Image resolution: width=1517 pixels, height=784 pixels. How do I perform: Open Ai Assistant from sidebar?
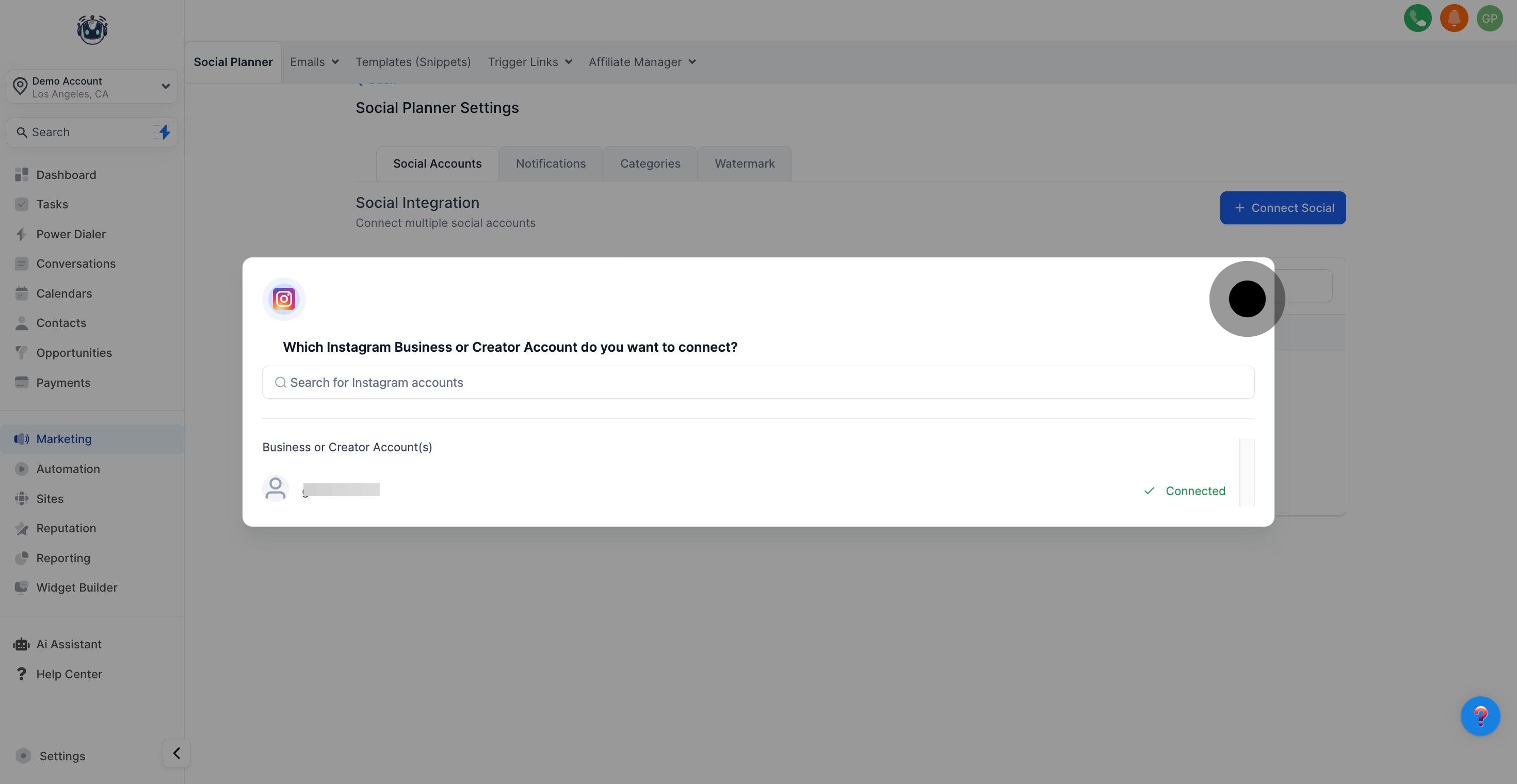click(69, 644)
